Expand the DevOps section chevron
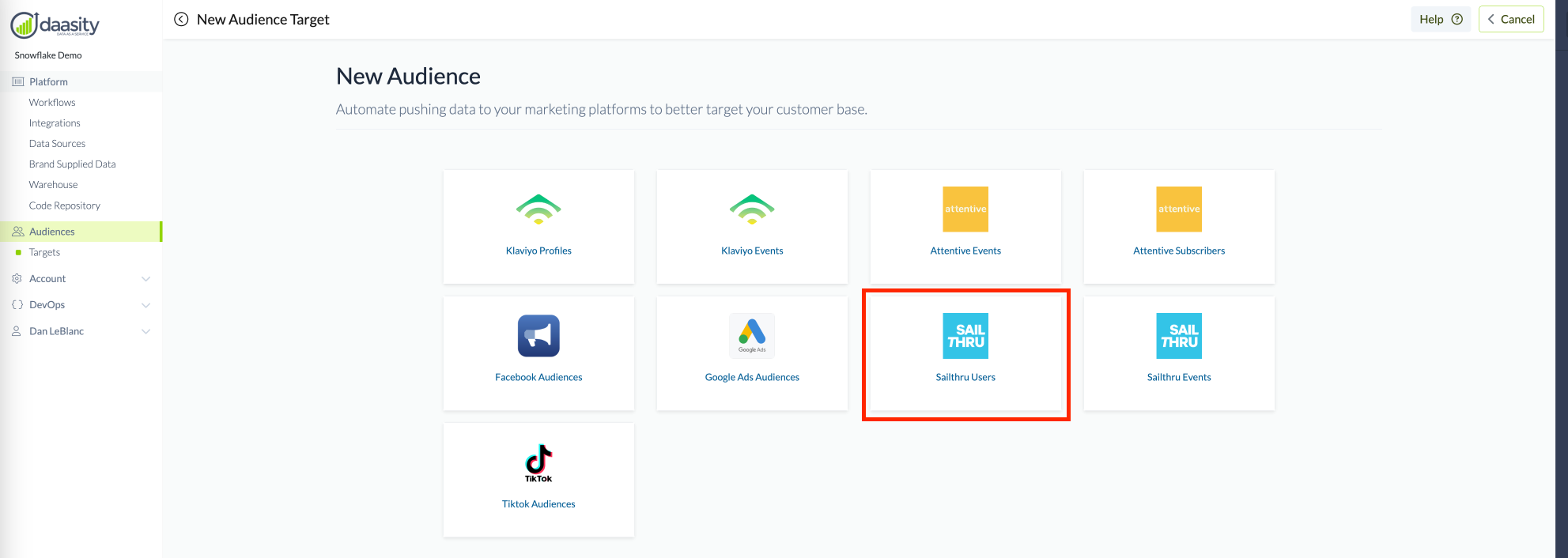The height and width of the screenshot is (558, 1568). click(x=145, y=305)
